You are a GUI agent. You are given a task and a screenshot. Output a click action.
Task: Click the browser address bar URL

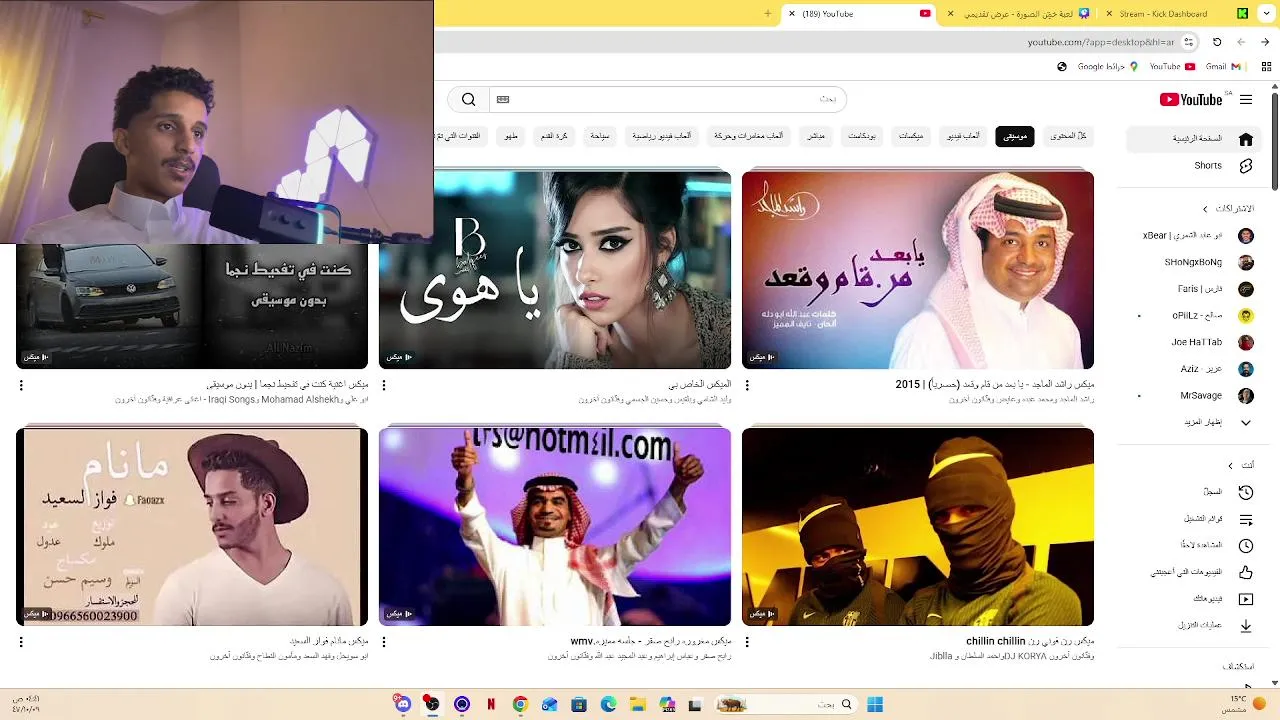(1100, 42)
